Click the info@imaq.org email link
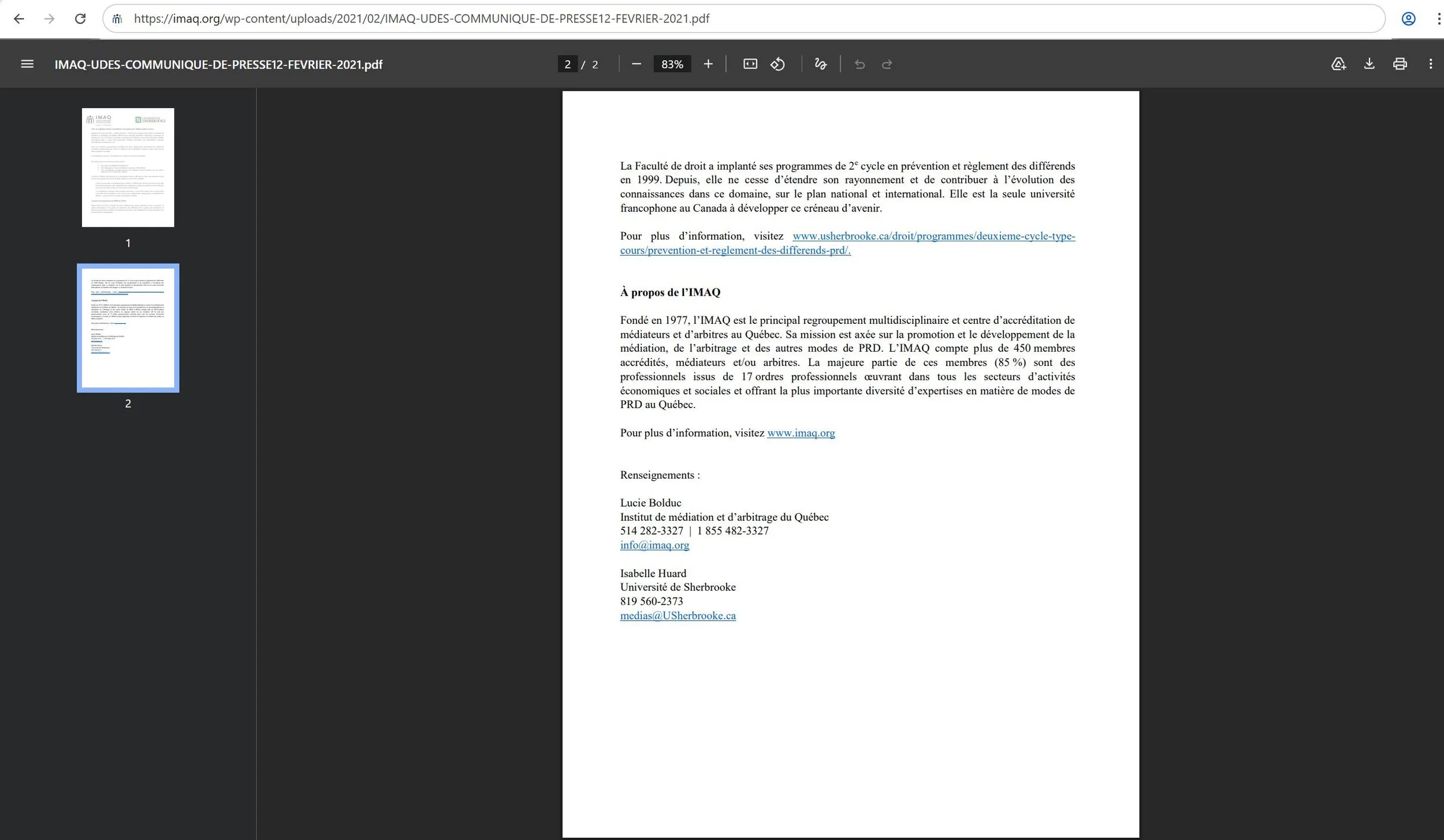1444x840 pixels. click(x=654, y=545)
